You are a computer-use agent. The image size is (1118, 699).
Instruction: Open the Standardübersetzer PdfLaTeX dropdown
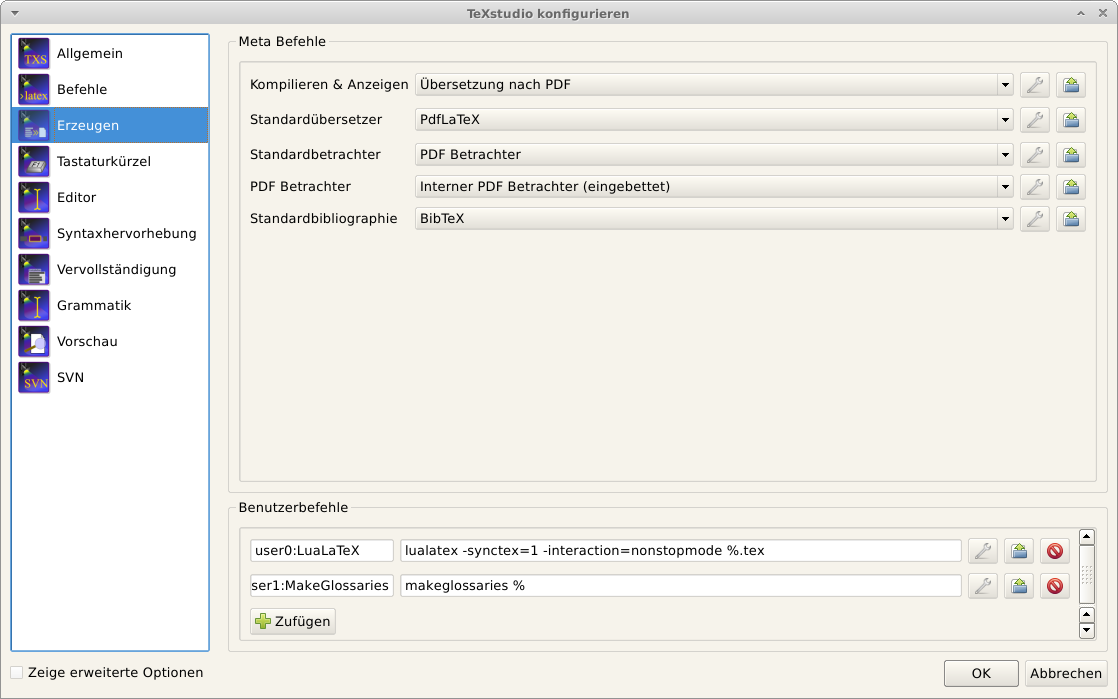pos(714,120)
